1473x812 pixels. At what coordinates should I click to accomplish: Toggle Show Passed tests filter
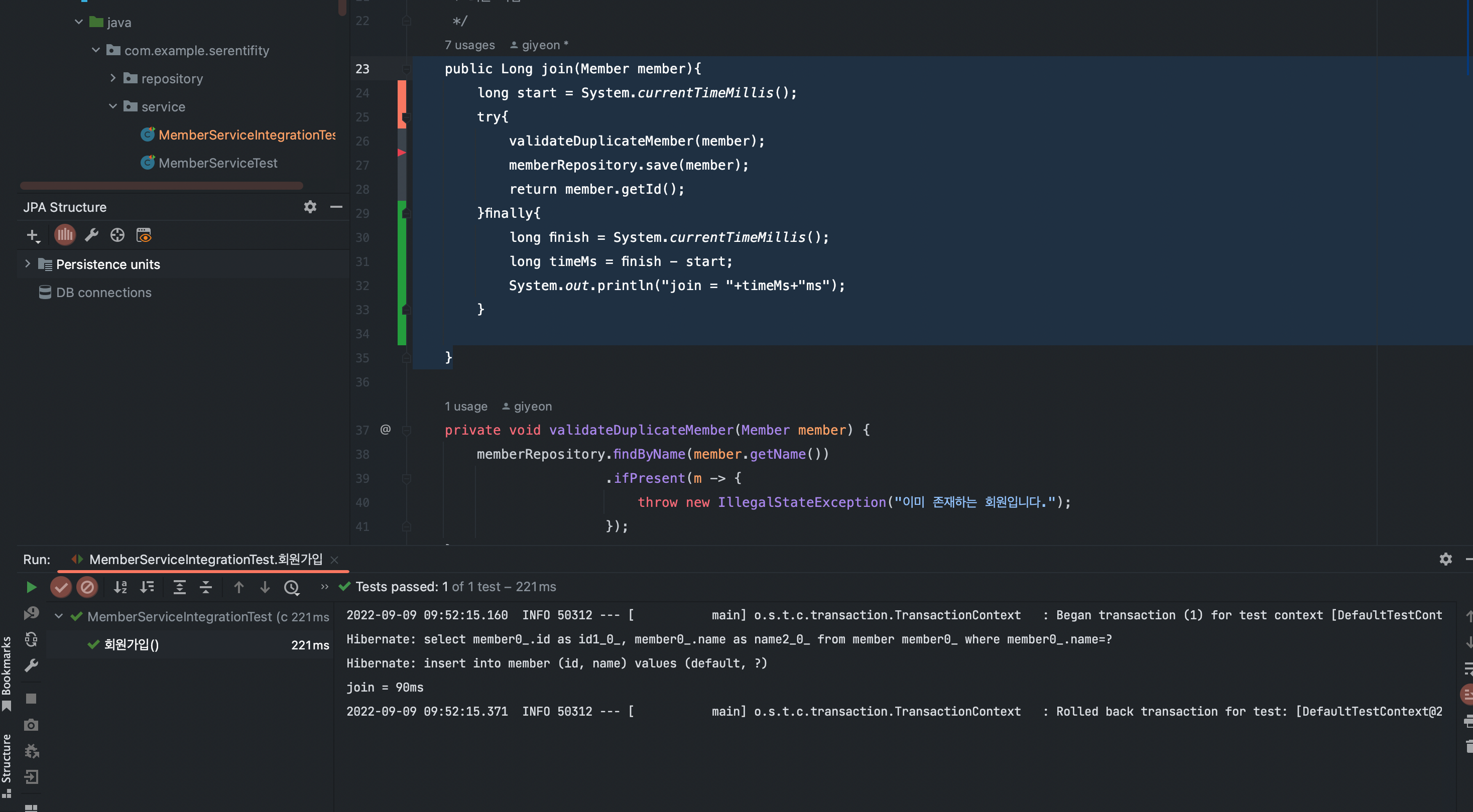(61, 587)
